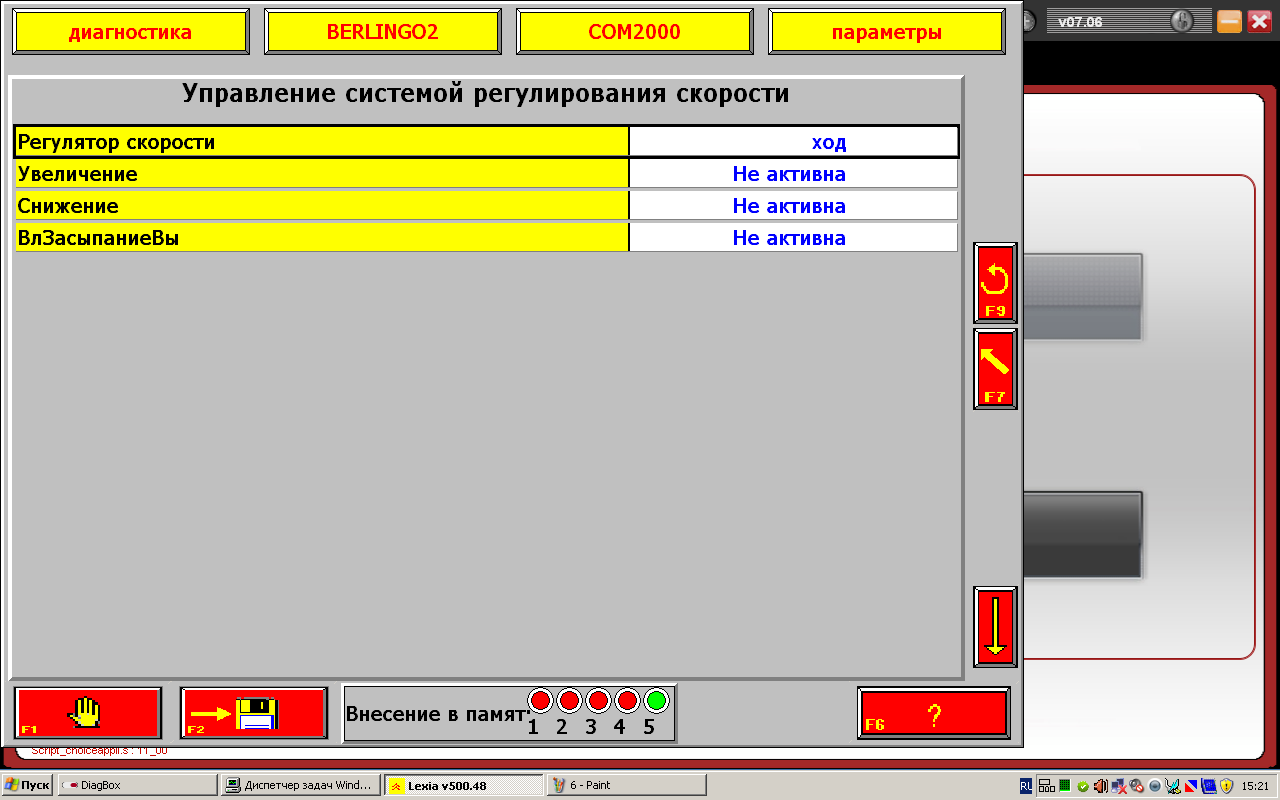
Task: Click the red down arrow scroll icon
Action: 995,626
